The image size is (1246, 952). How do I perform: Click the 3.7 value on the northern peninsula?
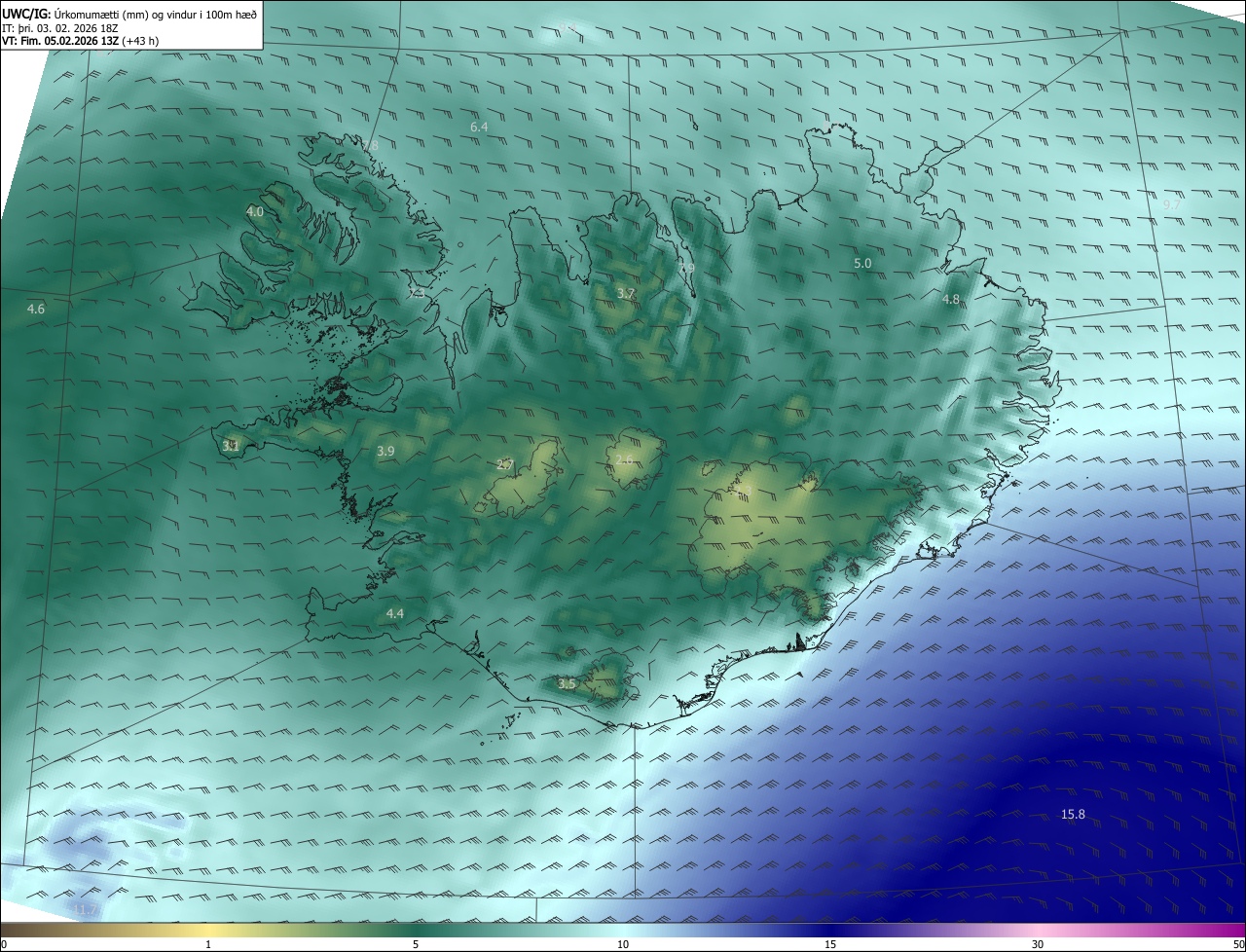pyautogui.click(x=626, y=293)
